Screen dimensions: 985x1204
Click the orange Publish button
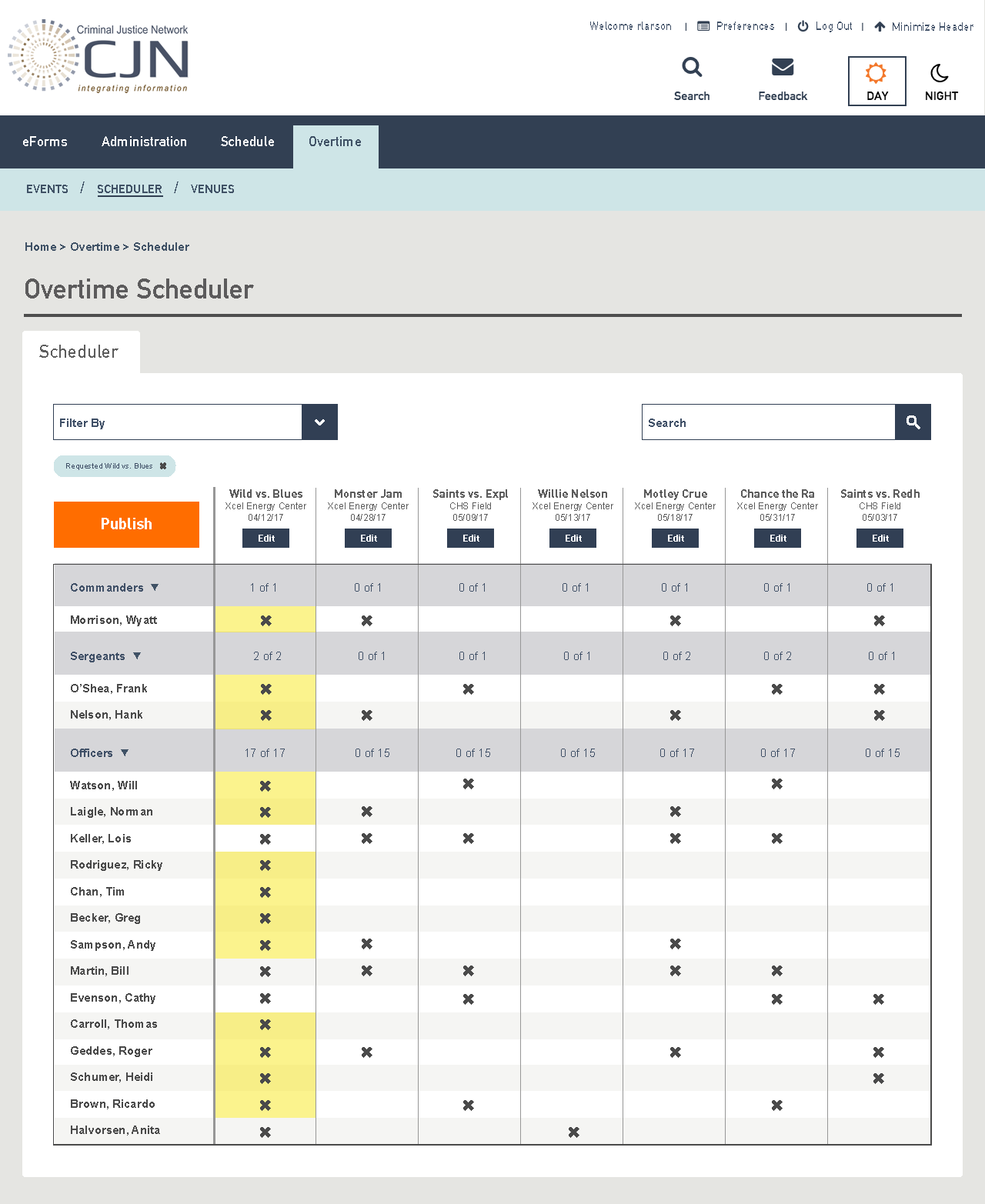coord(126,525)
